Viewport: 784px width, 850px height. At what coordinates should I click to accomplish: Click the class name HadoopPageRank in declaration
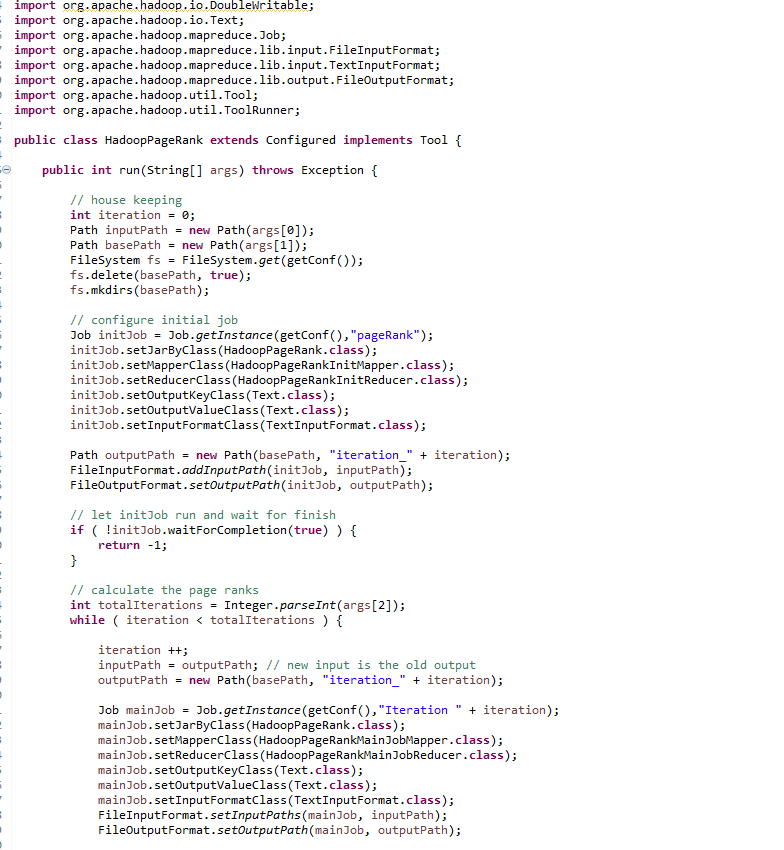(154, 140)
